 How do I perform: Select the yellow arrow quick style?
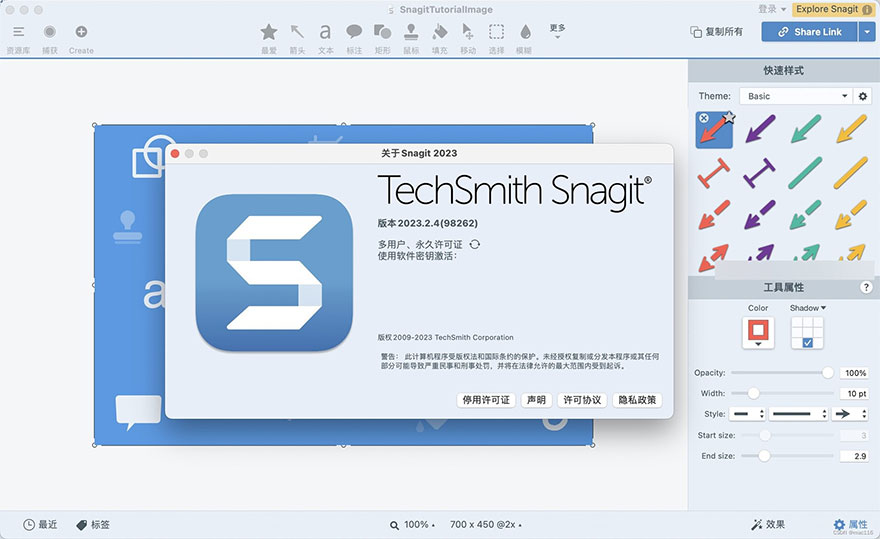pos(851,129)
